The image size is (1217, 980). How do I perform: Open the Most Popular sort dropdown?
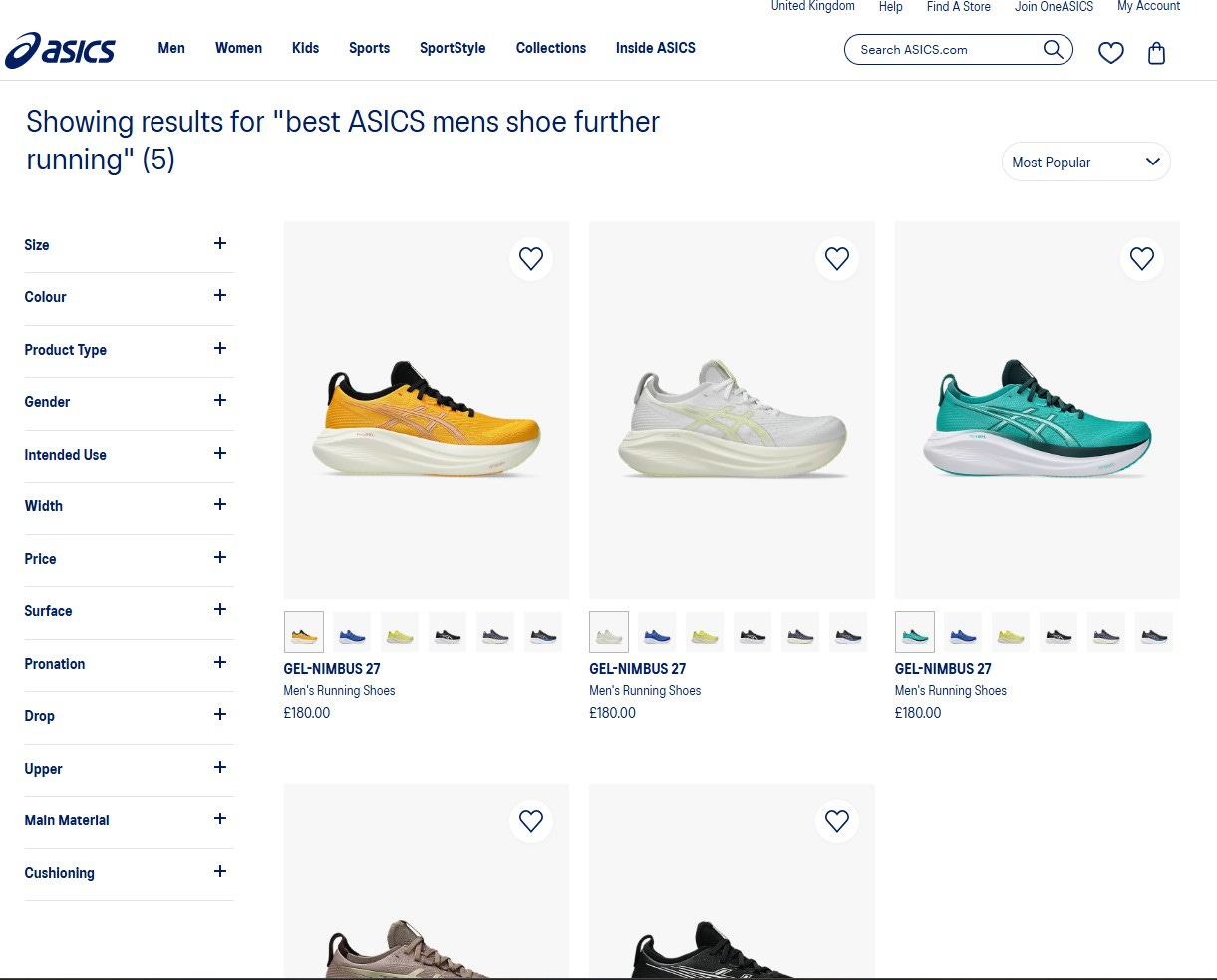(x=1085, y=162)
